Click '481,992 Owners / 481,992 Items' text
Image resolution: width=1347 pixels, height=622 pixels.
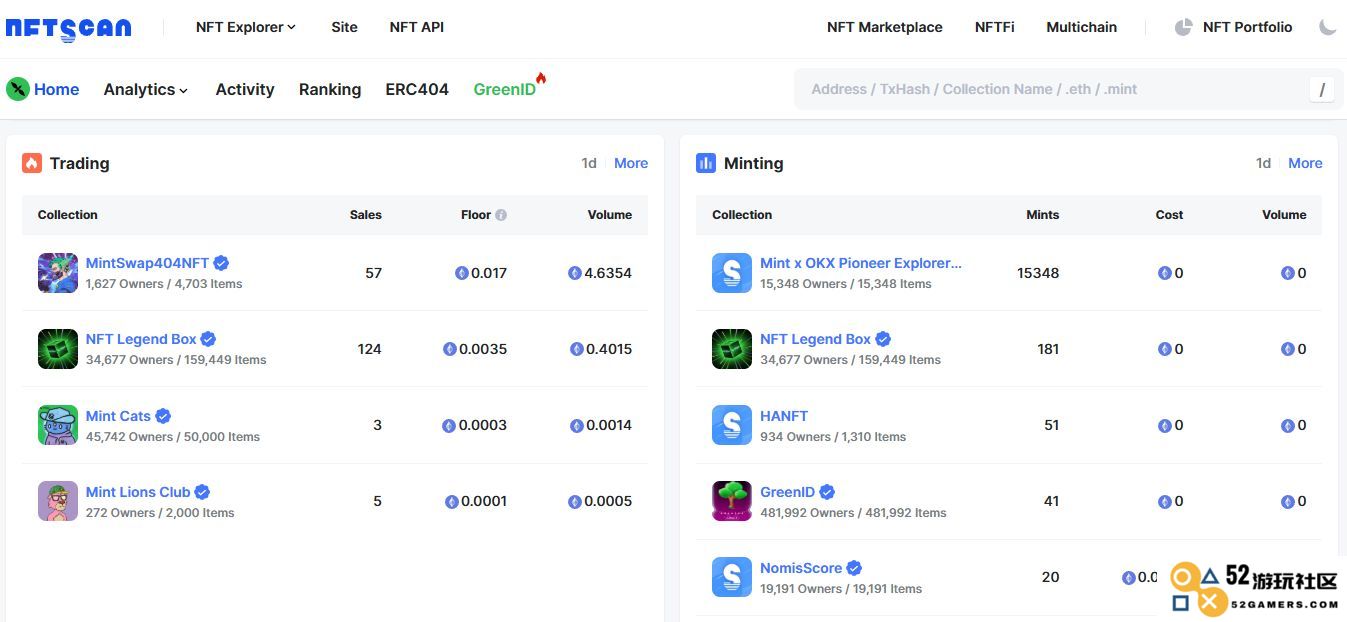tap(853, 513)
